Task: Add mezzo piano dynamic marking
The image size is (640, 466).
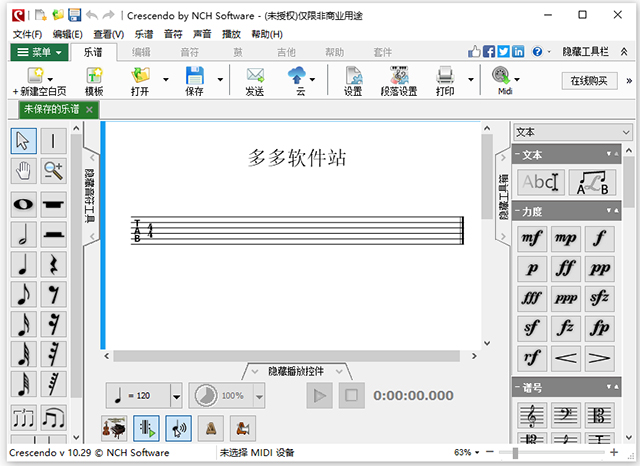Action: tap(566, 238)
